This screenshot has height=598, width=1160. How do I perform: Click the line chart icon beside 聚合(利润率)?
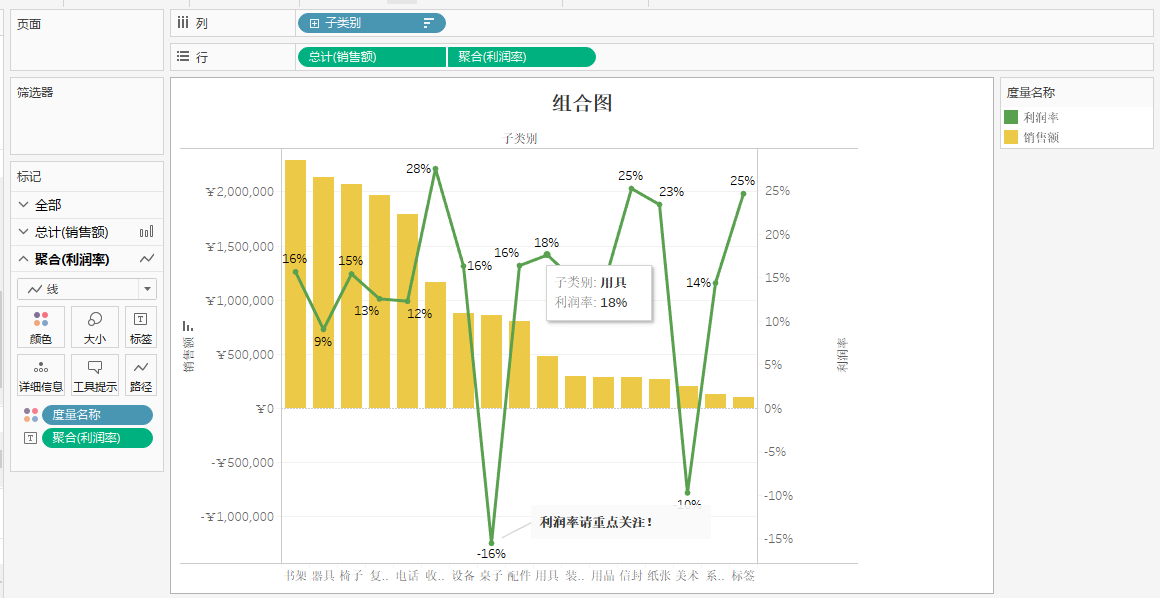[147, 259]
